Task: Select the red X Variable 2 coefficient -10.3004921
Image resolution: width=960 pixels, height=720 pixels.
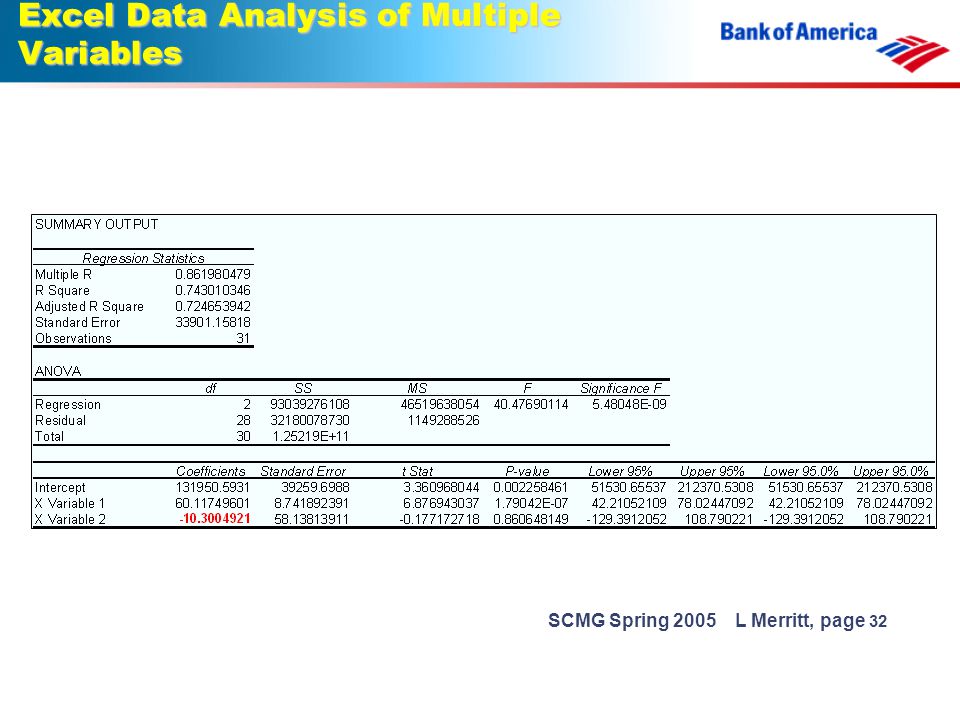Action: point(215,519)
